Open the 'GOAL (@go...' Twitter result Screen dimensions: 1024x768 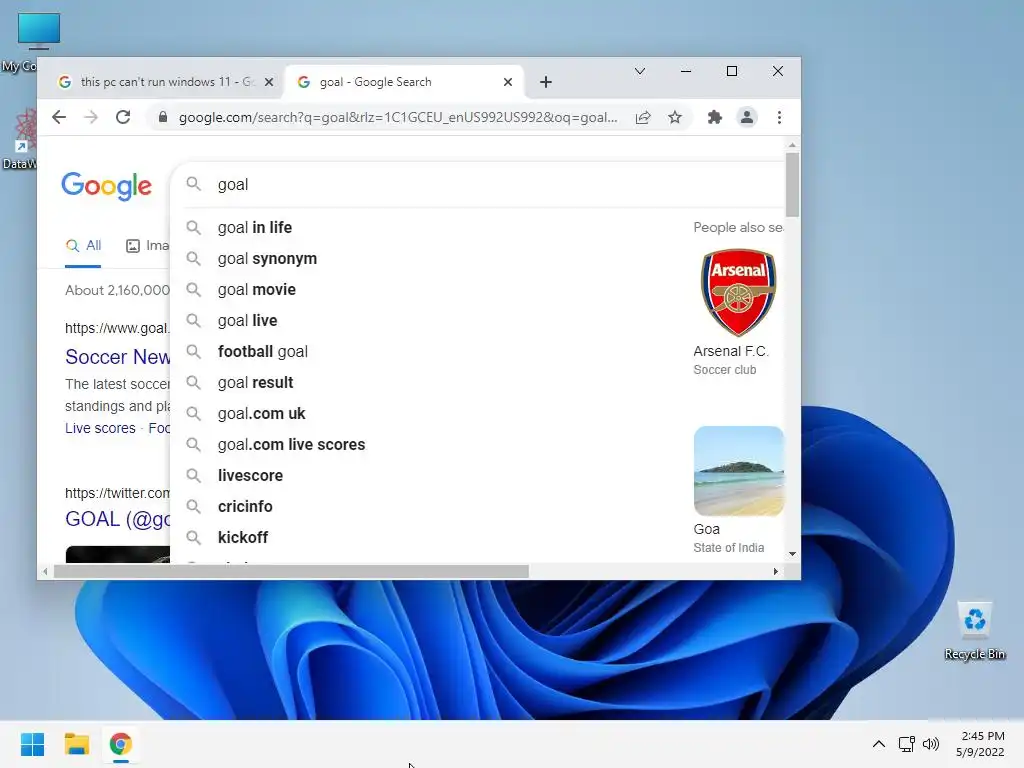coord(118,519)
